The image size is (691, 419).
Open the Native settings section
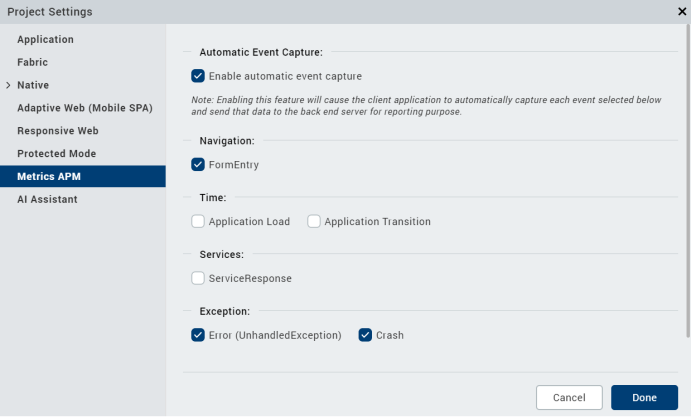33,85
